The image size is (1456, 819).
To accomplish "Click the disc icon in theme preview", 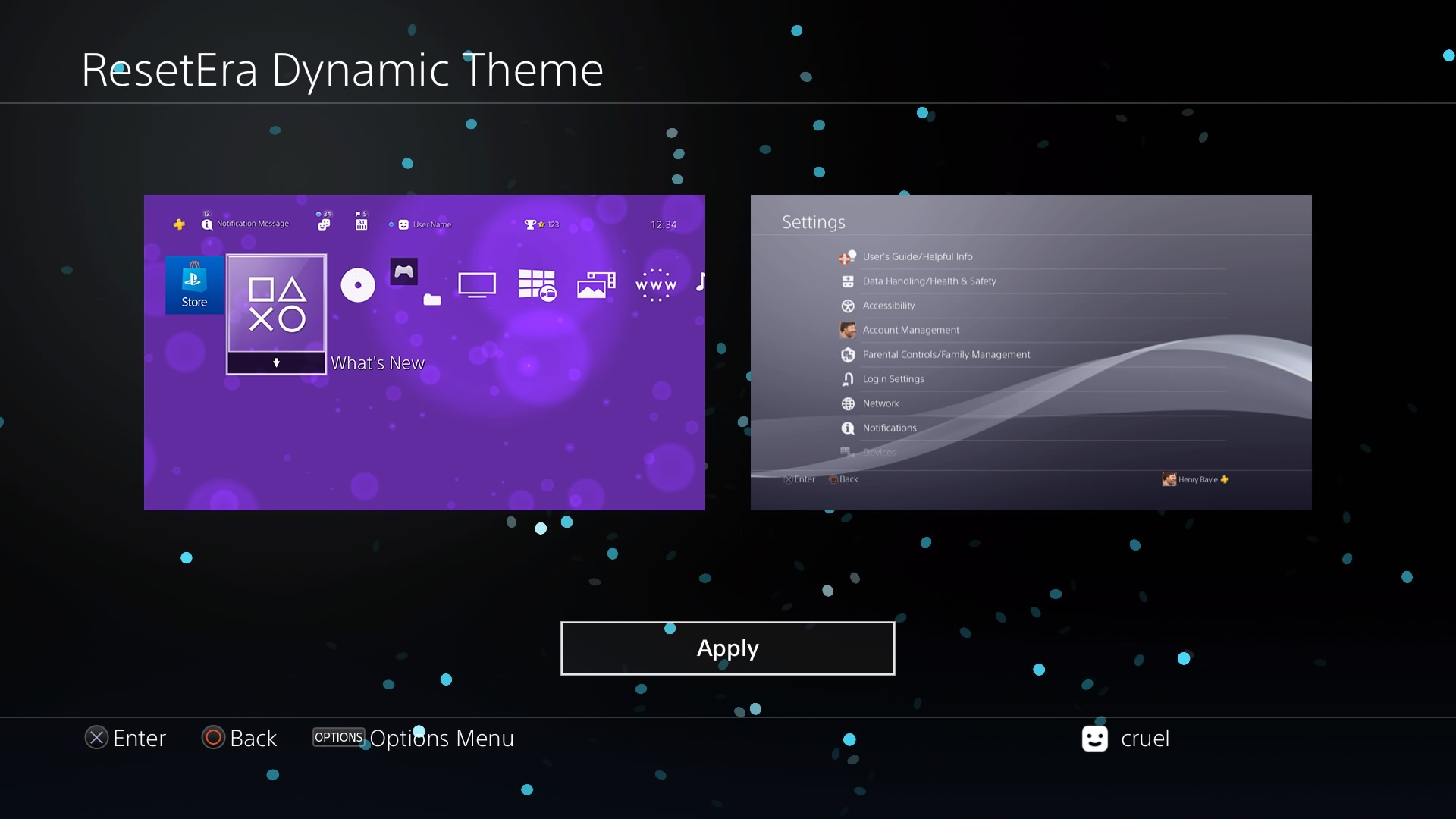I will coord(358,286).
